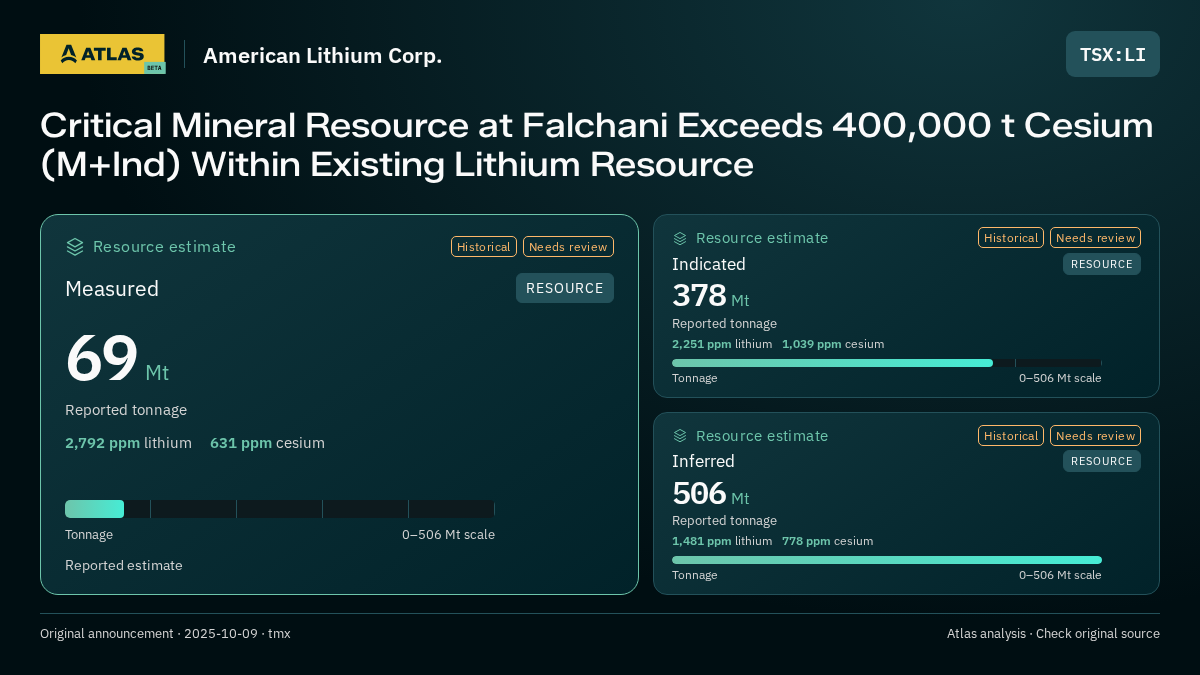Click the Measured category label

[112, 289]
